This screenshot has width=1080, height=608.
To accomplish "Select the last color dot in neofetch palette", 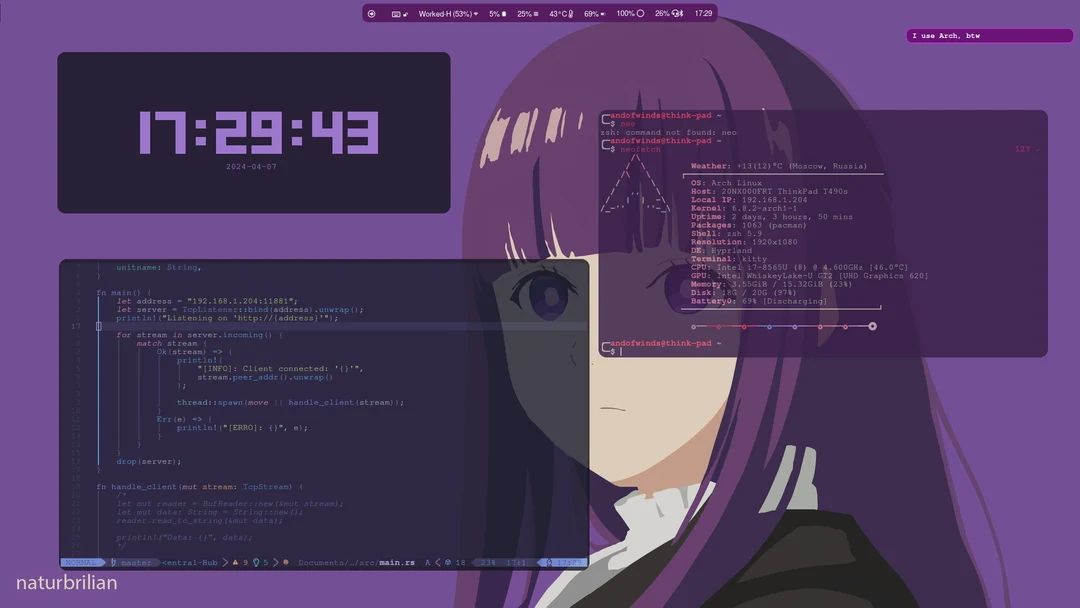I will (x=872, y=325).
